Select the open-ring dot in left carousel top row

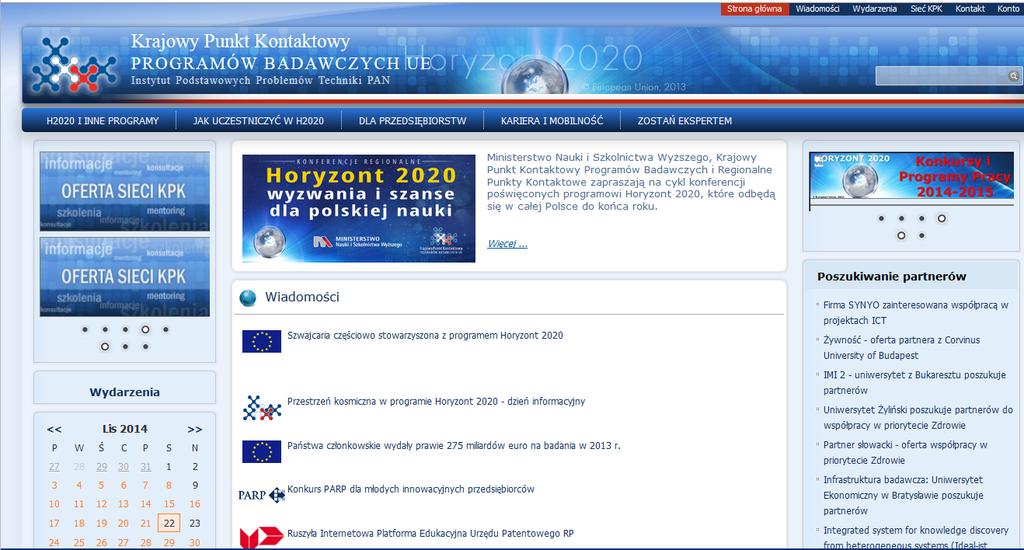[145, 330]
